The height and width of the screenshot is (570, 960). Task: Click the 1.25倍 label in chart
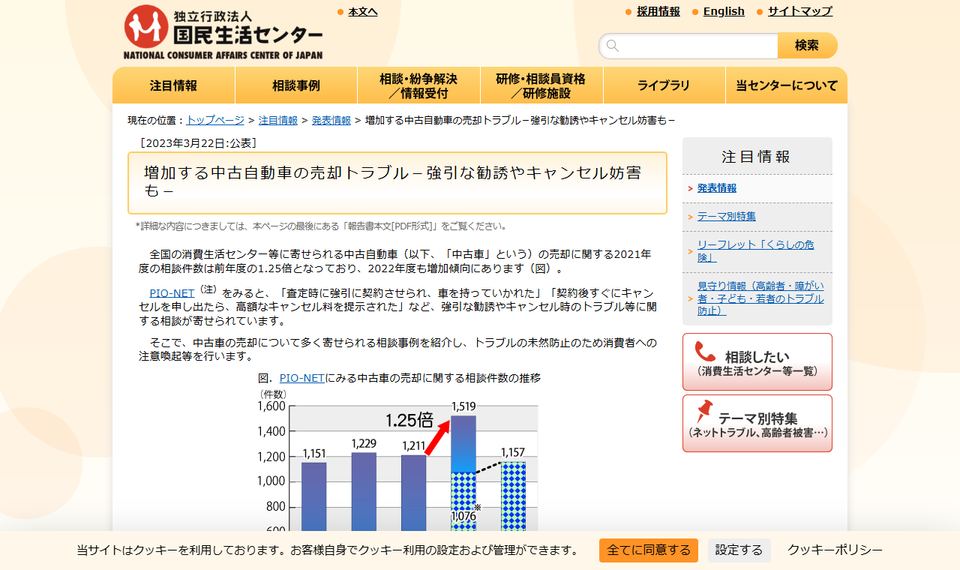click(409, 421)
